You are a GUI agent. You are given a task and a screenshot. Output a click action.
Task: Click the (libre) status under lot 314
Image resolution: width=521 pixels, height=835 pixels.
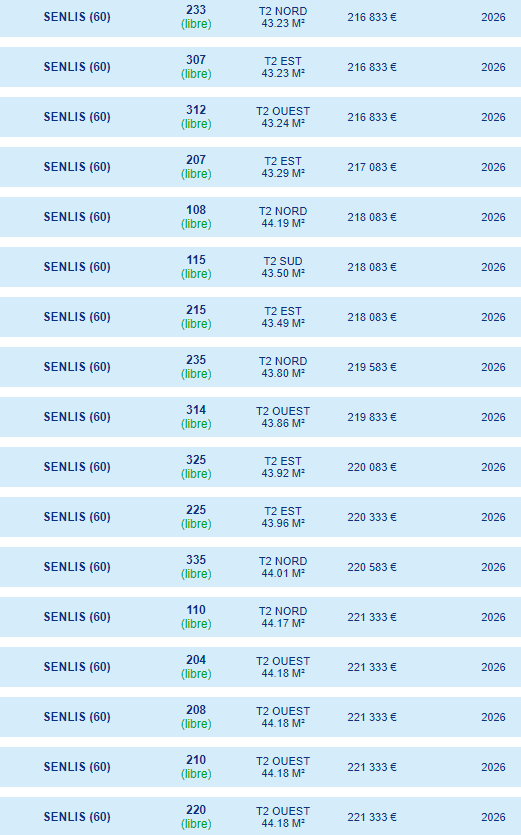click(196, 424)
